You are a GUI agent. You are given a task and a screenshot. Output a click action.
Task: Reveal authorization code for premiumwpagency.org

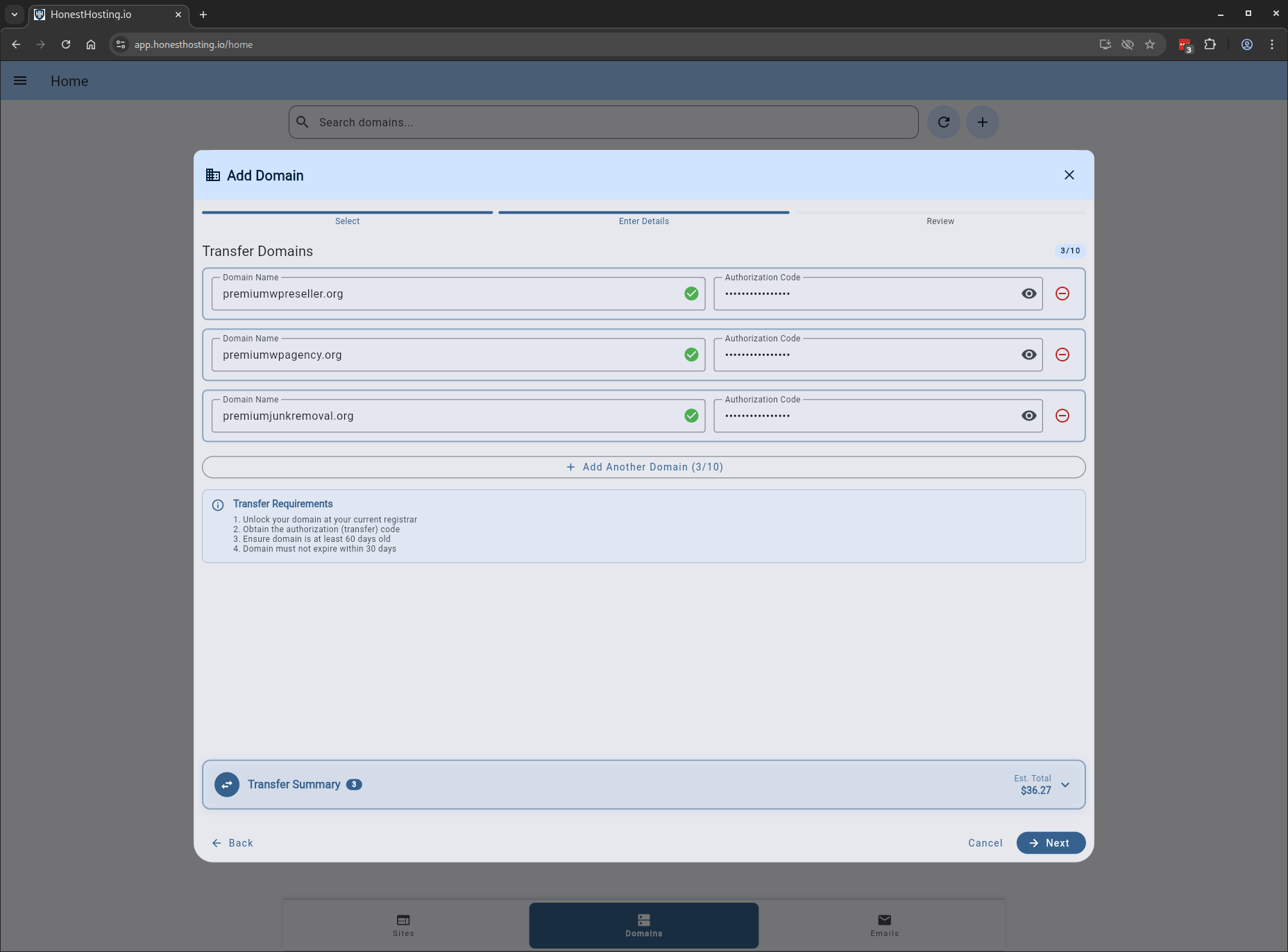(x=1028, y=355)
